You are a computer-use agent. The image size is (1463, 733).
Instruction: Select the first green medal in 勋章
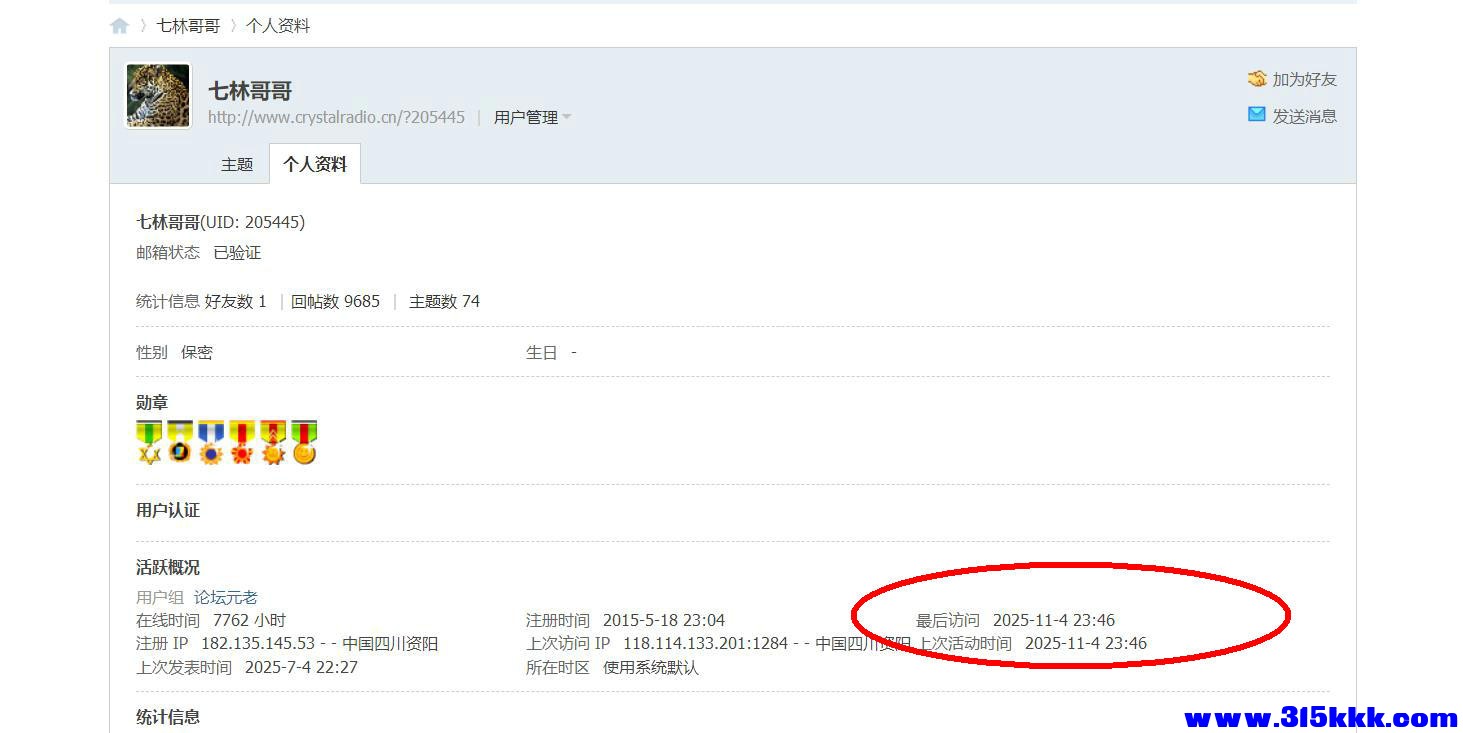(x=148, y=441)
